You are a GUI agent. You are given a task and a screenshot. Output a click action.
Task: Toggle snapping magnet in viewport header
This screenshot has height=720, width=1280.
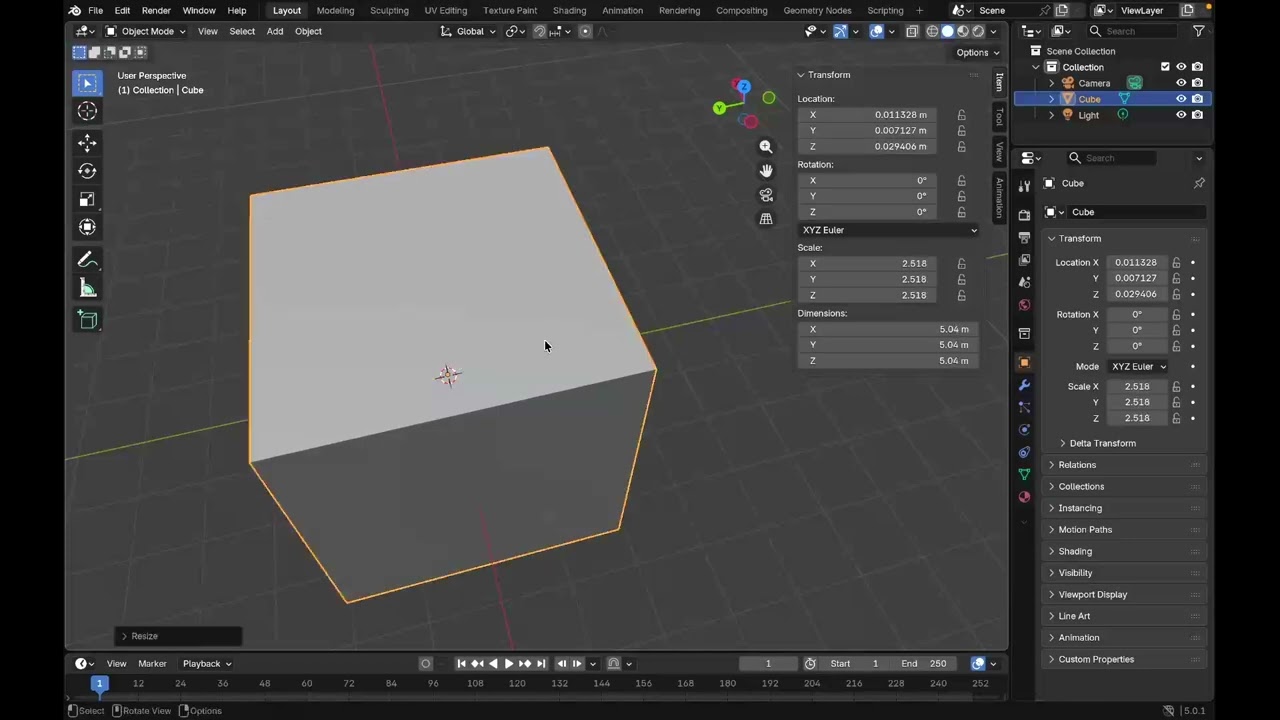(x=540, y=31)
